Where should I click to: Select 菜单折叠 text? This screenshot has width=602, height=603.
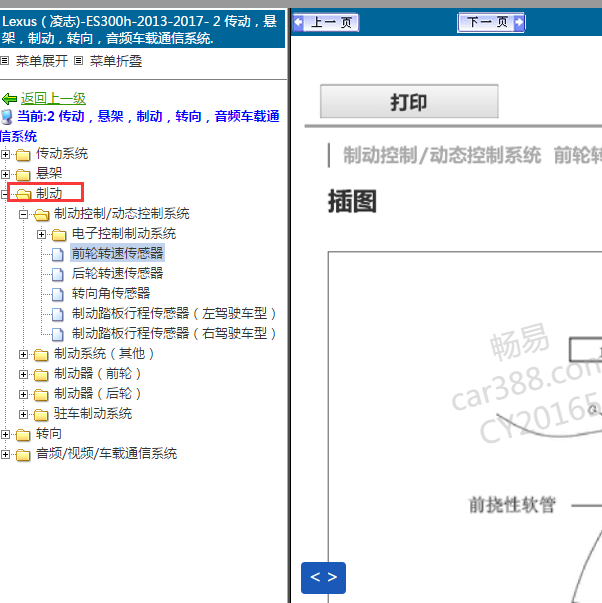point(116,61)
